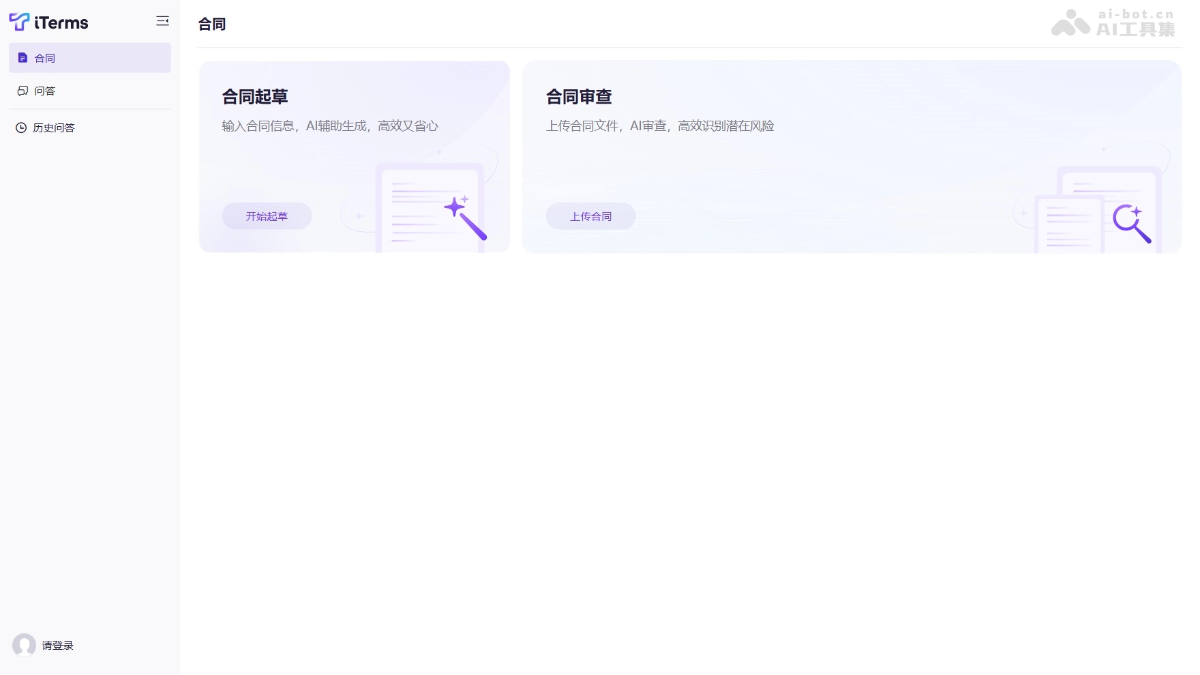This screenshot has height=675, width=1200.
Task: Click the AI工具集 watermark logo
Action: tap(1070, 24)
